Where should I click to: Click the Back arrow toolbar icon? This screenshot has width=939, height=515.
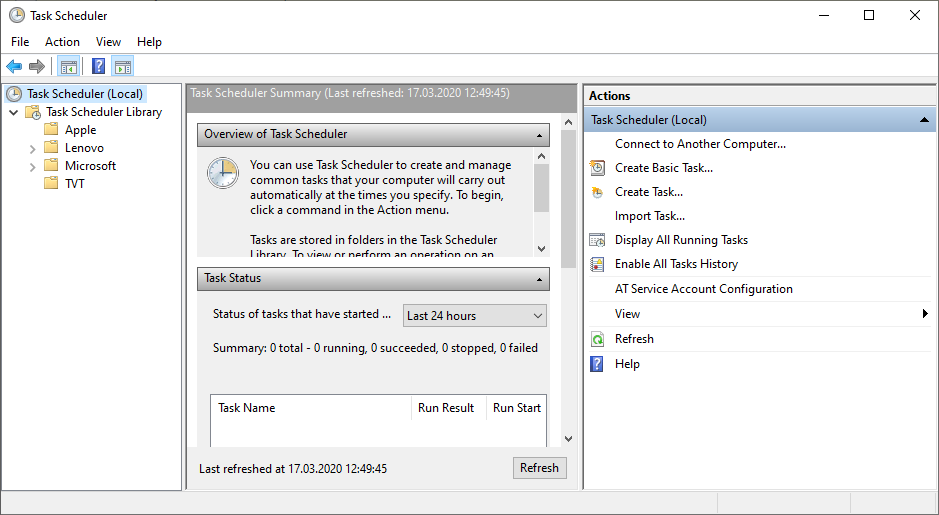pos(14,67)
